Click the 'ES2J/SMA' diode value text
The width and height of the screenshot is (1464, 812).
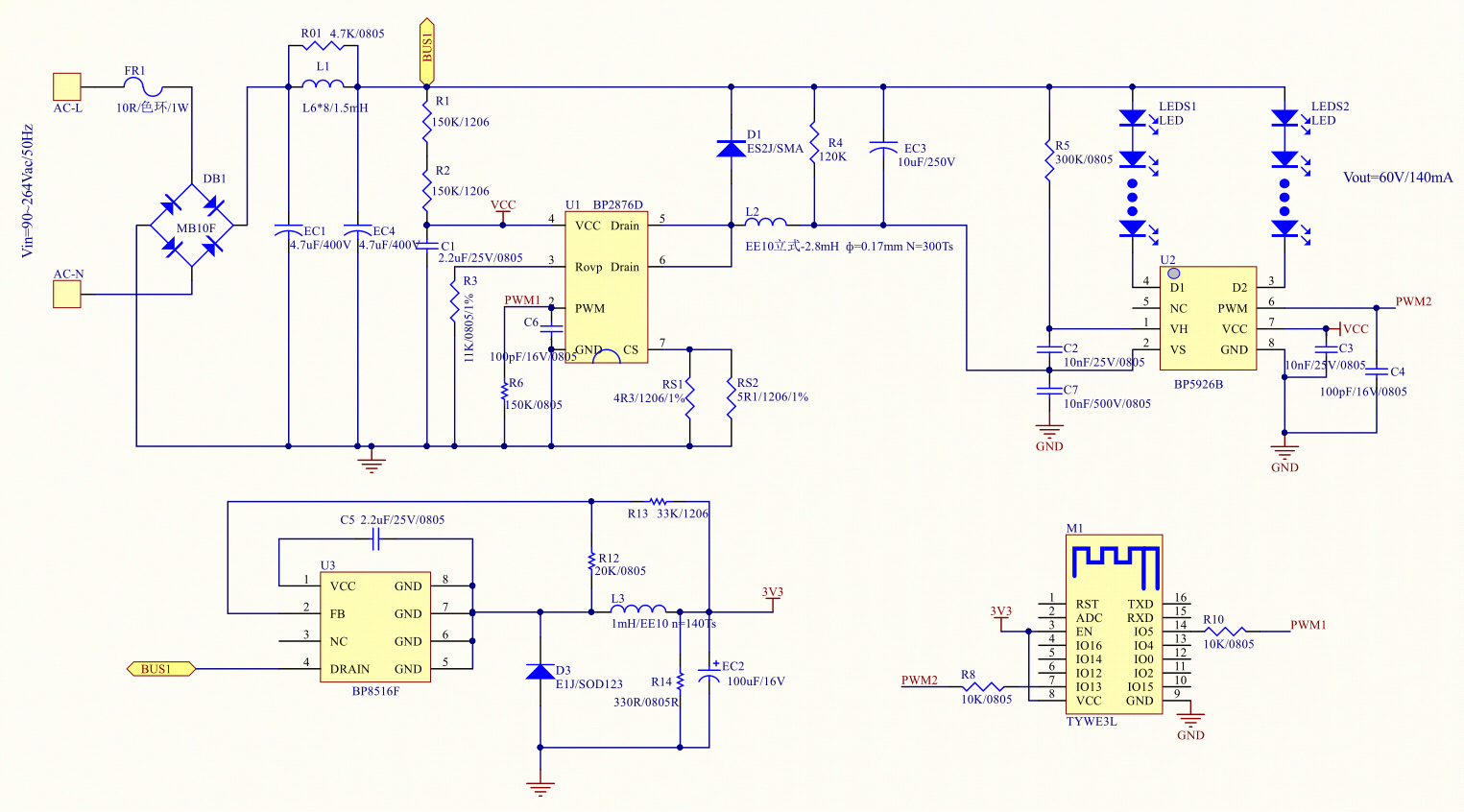[776, 149]
